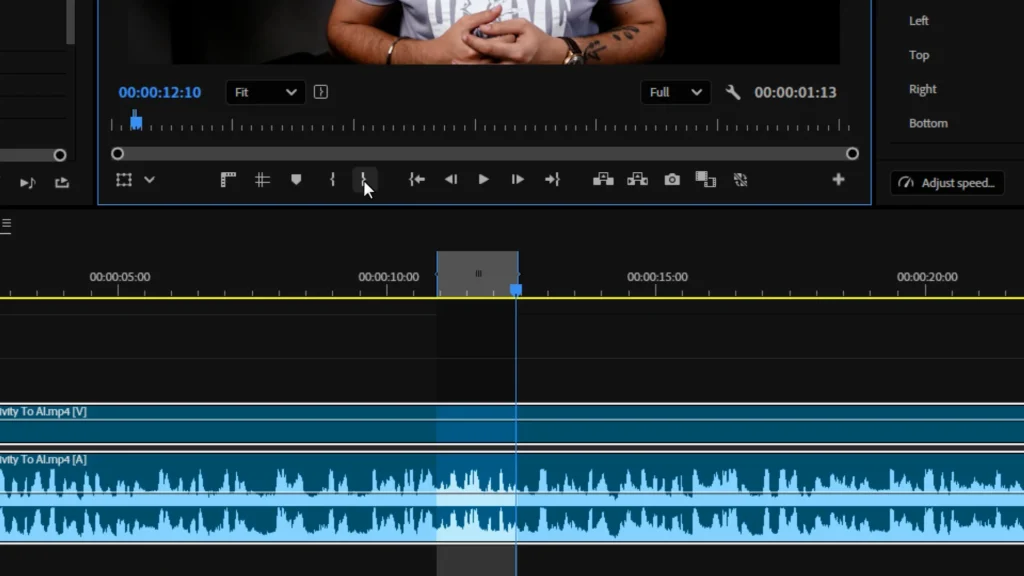Viewport: 1024px width, 576px height.
Task: Toggle the guides grid icon
Action: (x=262, y=180)
